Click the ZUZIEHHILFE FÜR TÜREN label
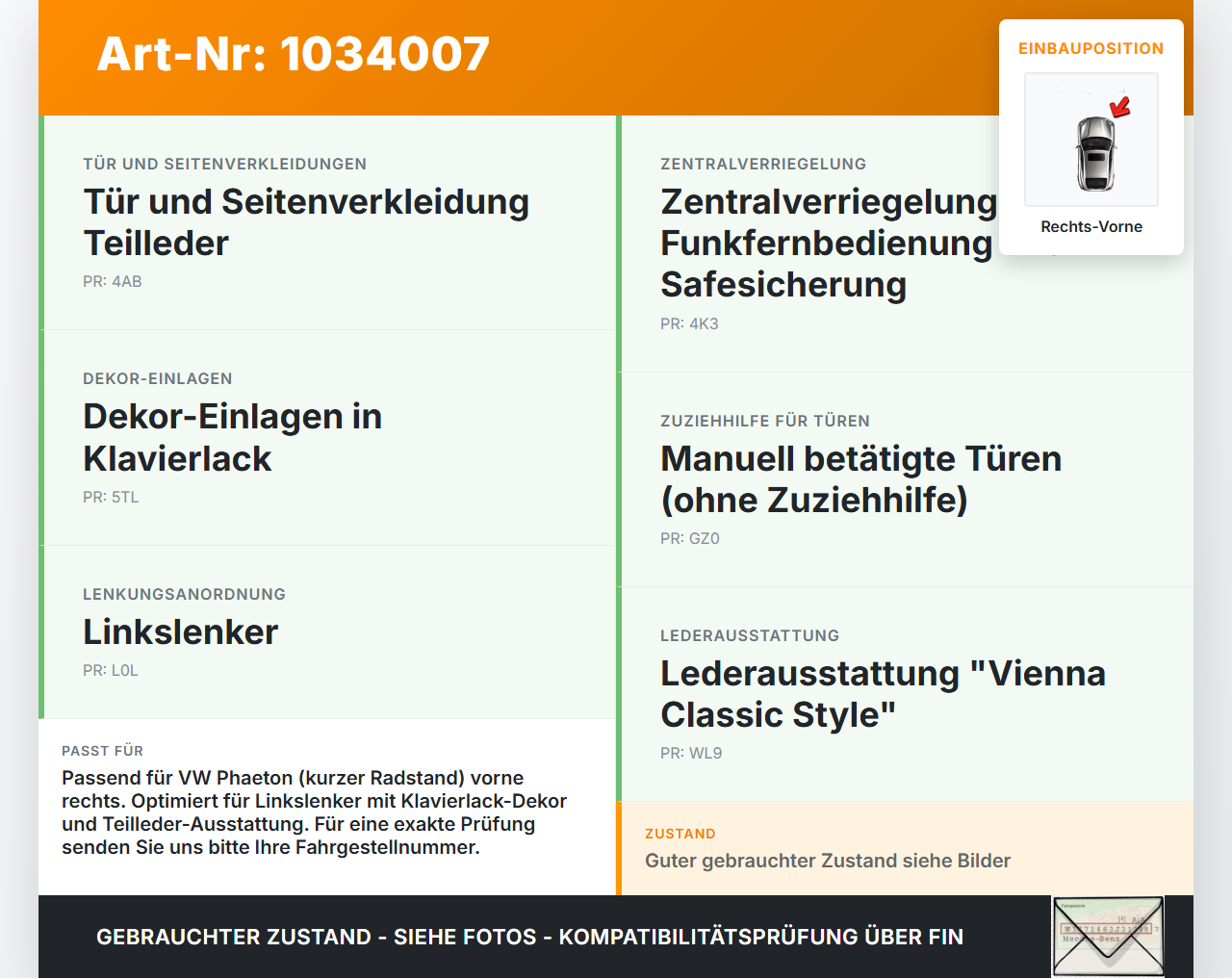Viewport: 1232px width, 979px height. (x=765, y=421)
